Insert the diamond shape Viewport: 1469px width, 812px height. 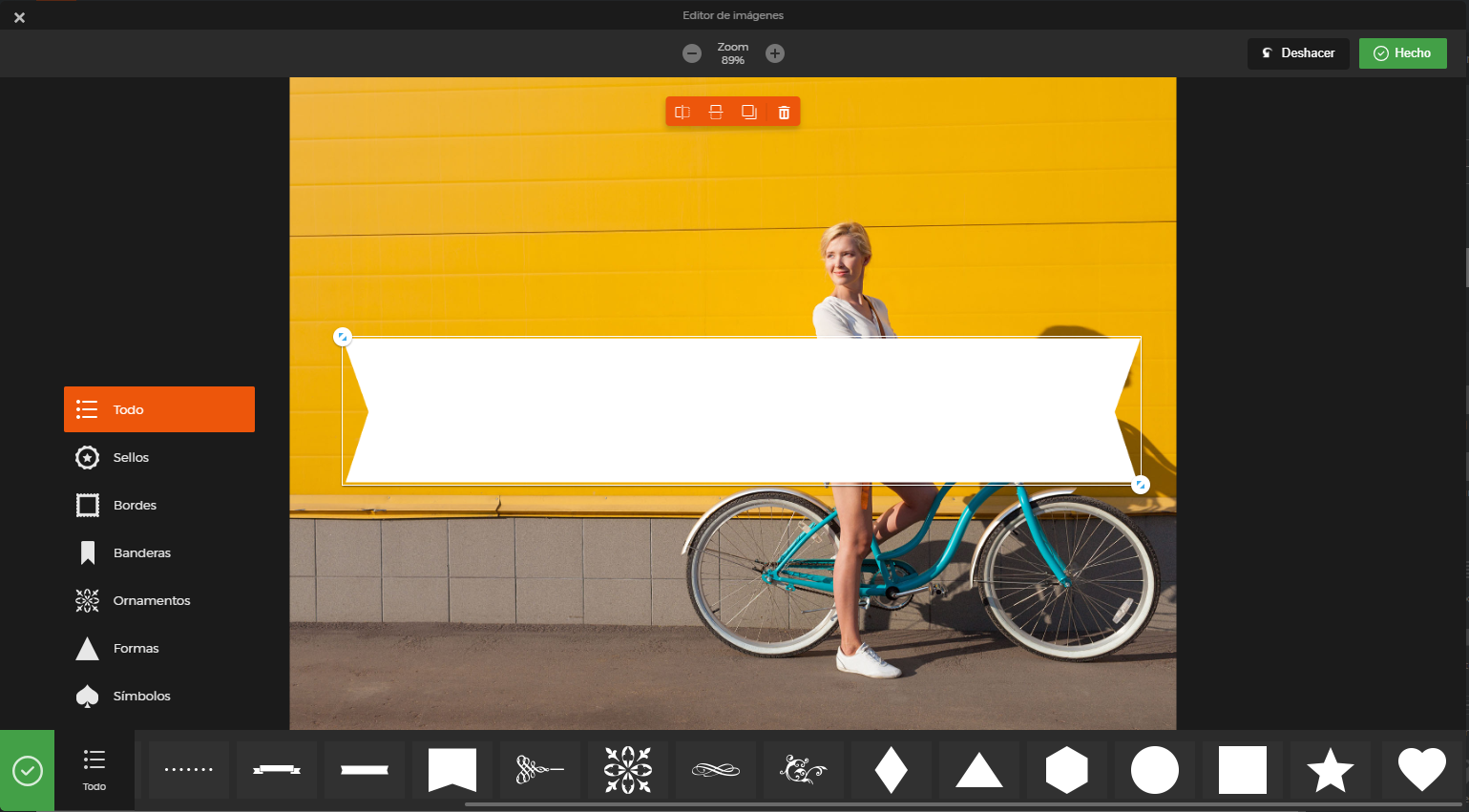click(892, 770)
